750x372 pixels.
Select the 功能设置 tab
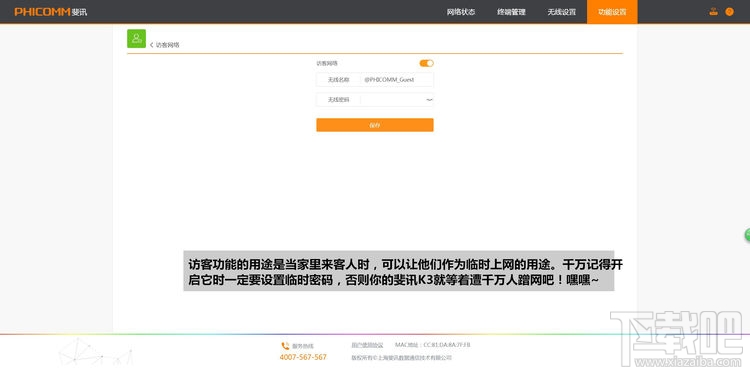click(612, 12)
